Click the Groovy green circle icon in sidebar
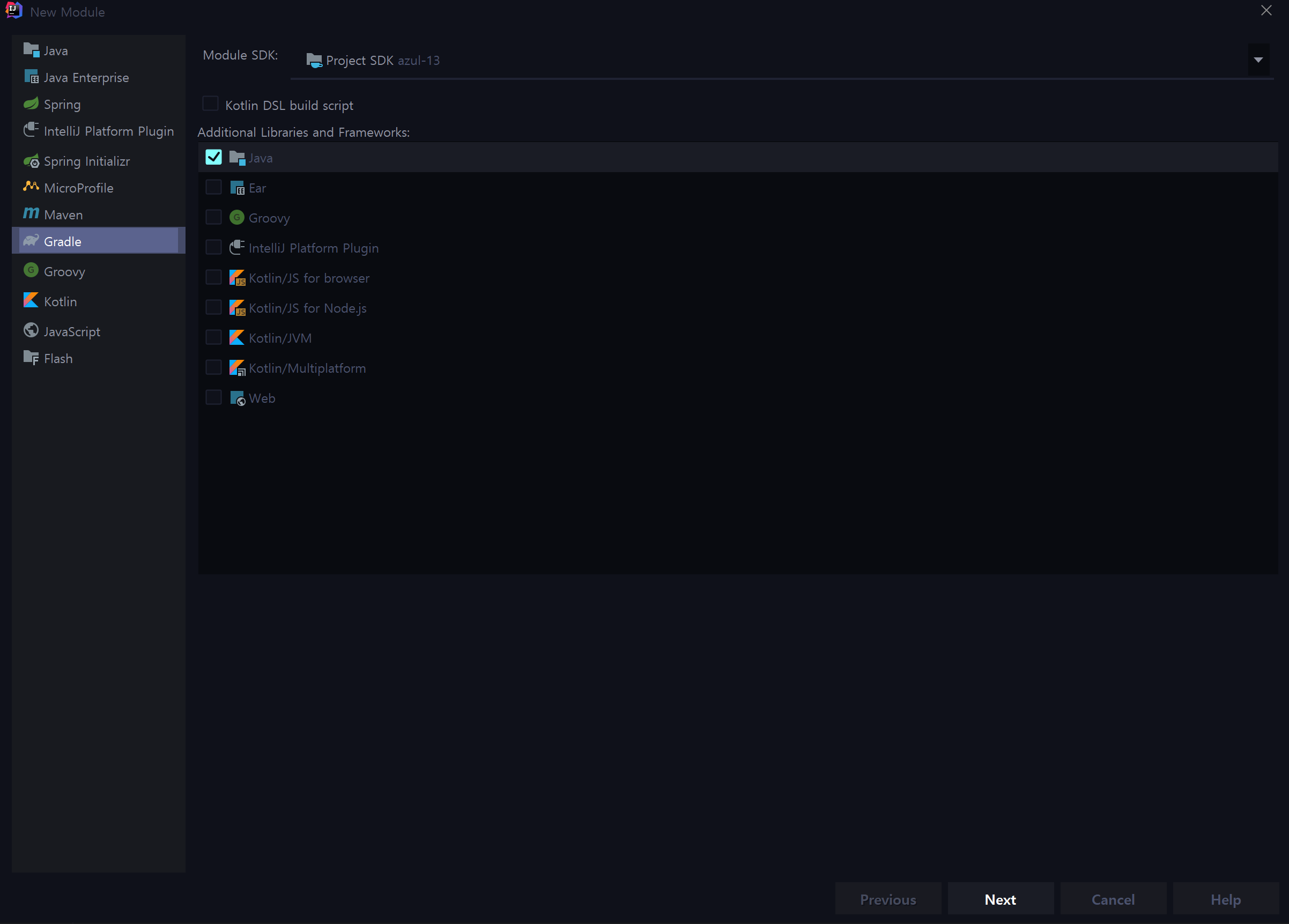This screenshot has height=924, width=1289. pos(31,270)
